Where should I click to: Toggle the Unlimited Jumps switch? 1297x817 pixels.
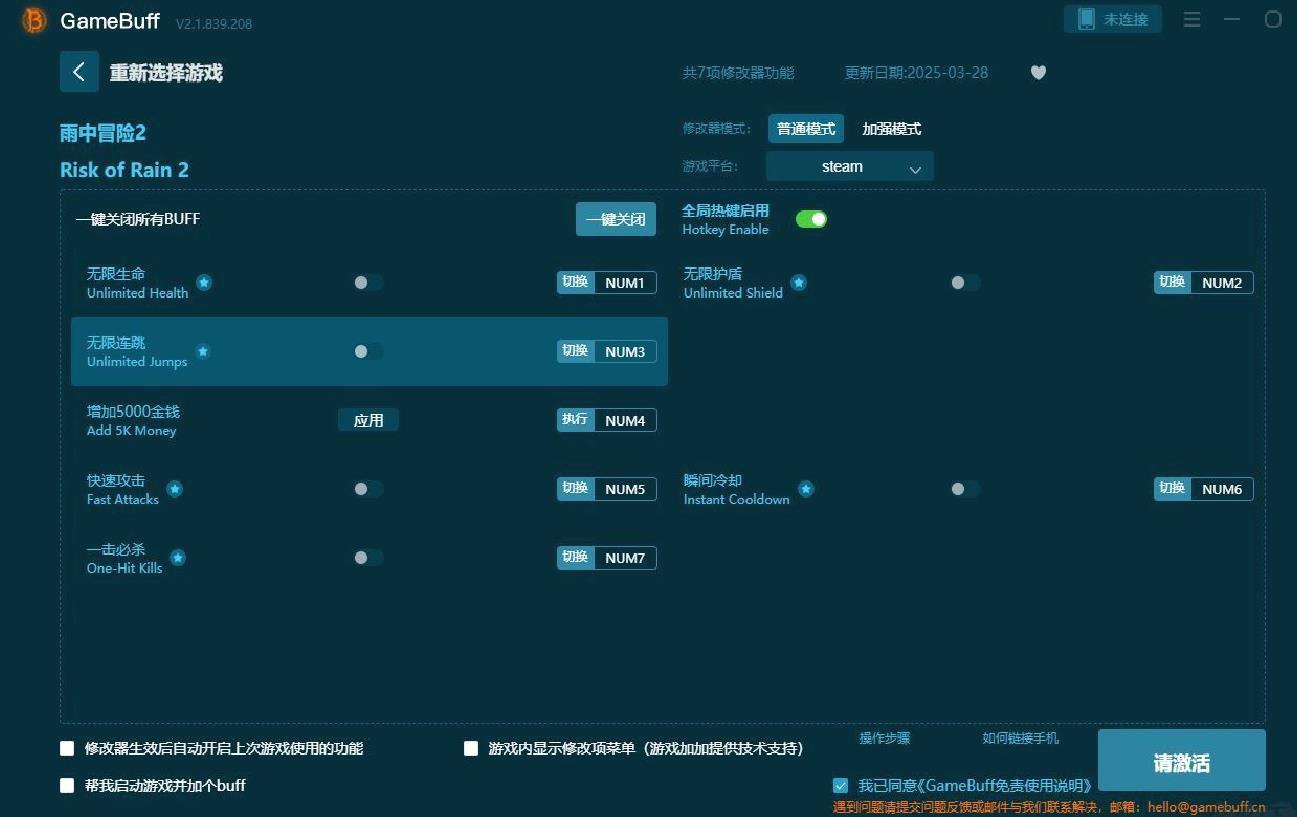coord(368,352)
